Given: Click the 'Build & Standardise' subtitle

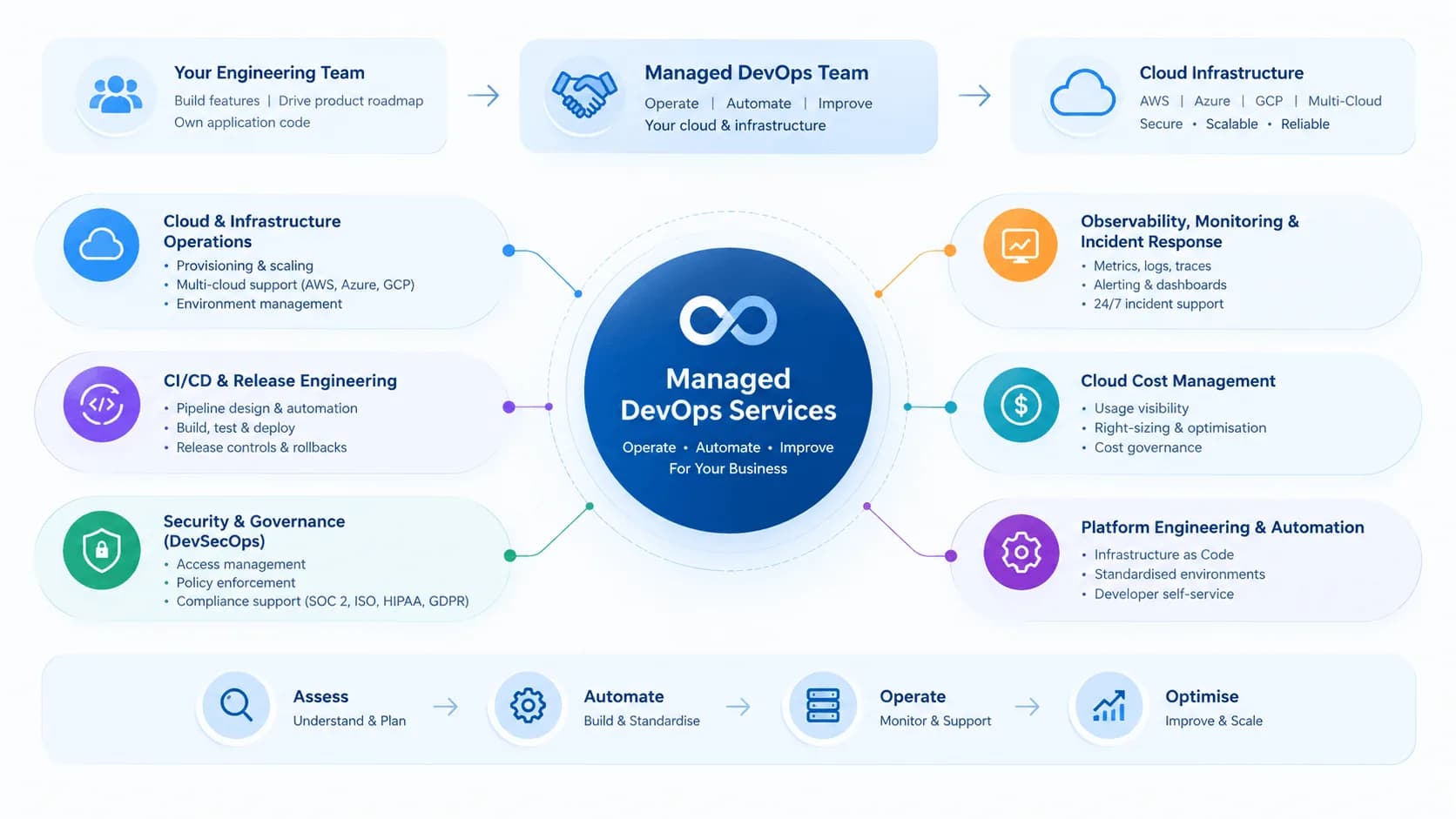Looking at the screenshot, I should pyautogui.click(x=642, y=721).
